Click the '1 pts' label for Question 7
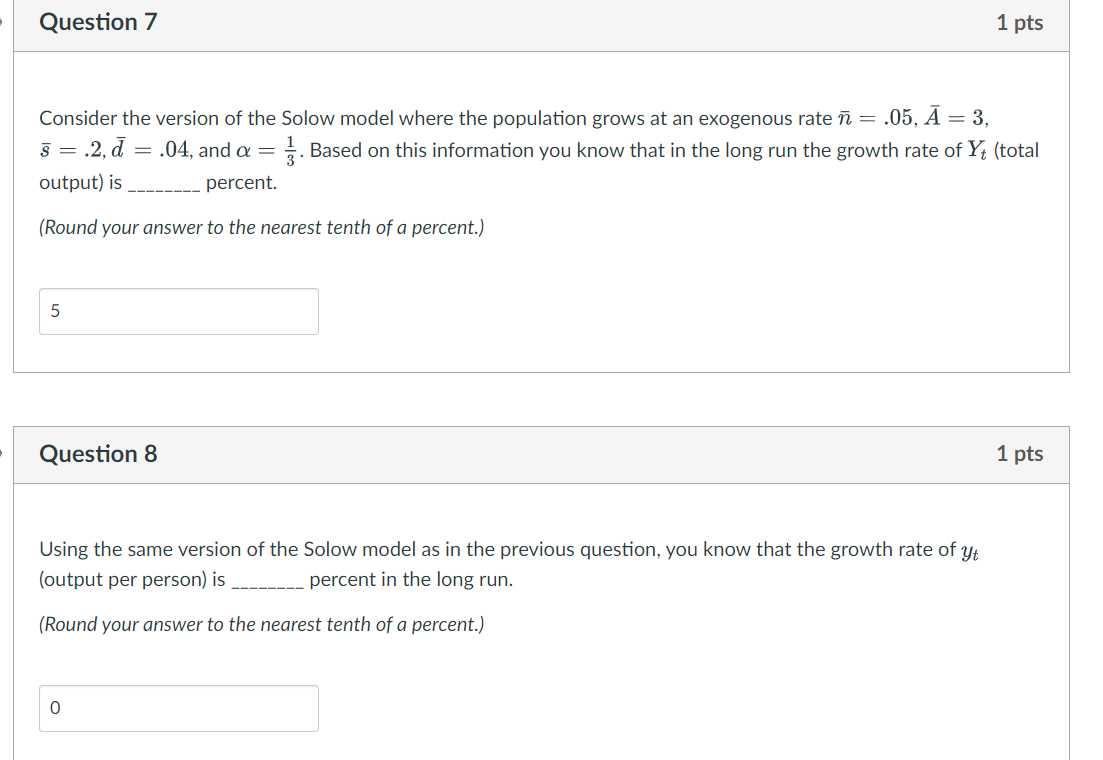Image resolution: width=1103 pixels, height=760 pixels. click(1021, 22)
